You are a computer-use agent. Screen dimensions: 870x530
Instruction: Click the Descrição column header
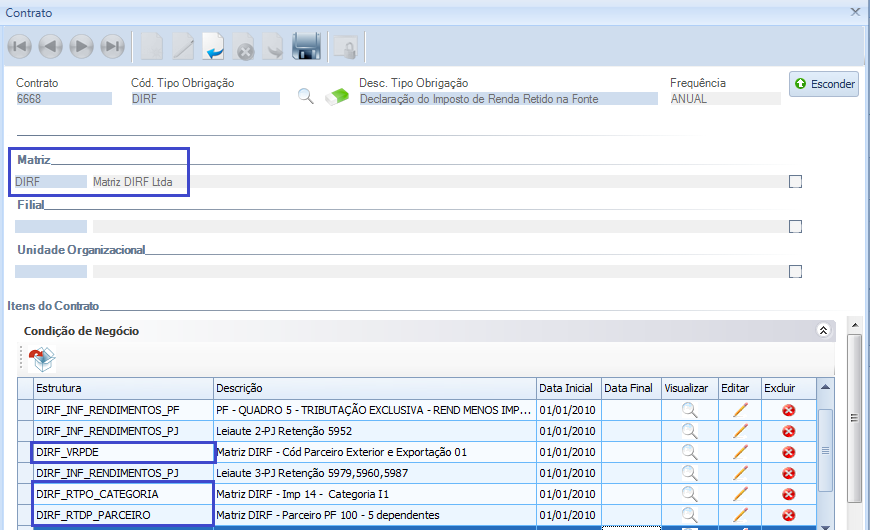point(374,388)
